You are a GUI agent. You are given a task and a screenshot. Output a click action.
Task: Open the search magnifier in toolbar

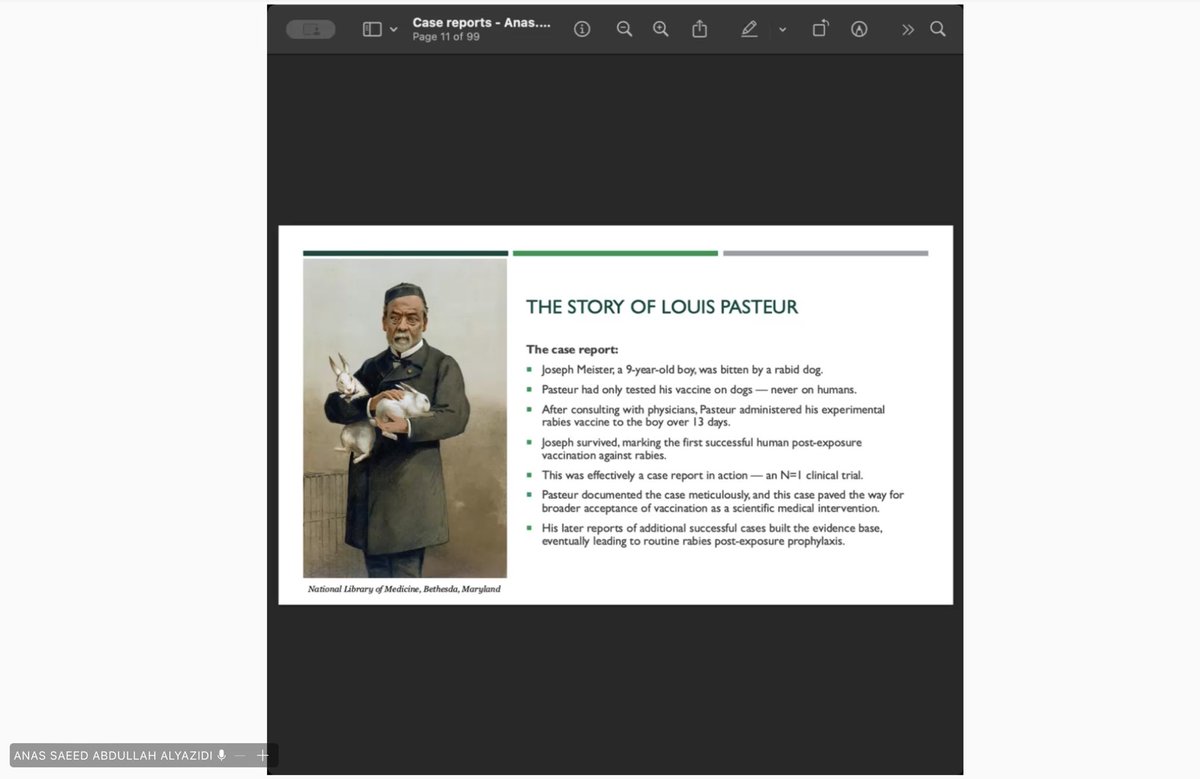click(x=938, y=29)
